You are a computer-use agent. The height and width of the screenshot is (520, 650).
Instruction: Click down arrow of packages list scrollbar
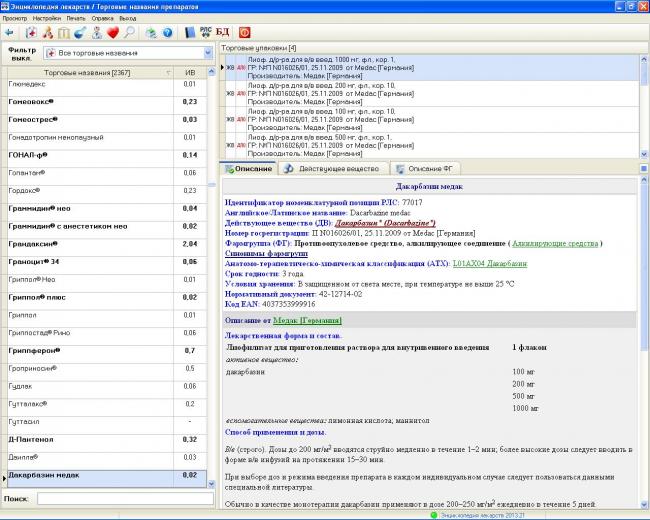click(x=644, y=154)
